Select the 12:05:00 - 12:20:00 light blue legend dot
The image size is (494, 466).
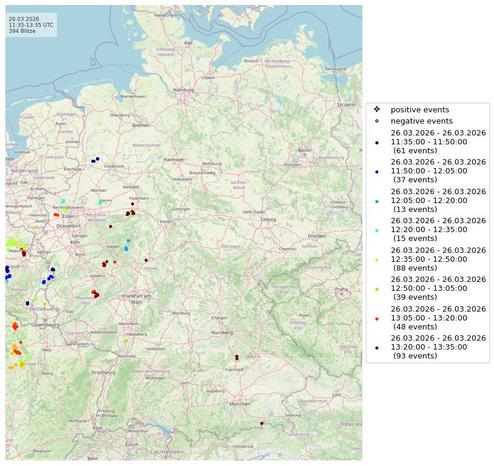coord(377,201)
